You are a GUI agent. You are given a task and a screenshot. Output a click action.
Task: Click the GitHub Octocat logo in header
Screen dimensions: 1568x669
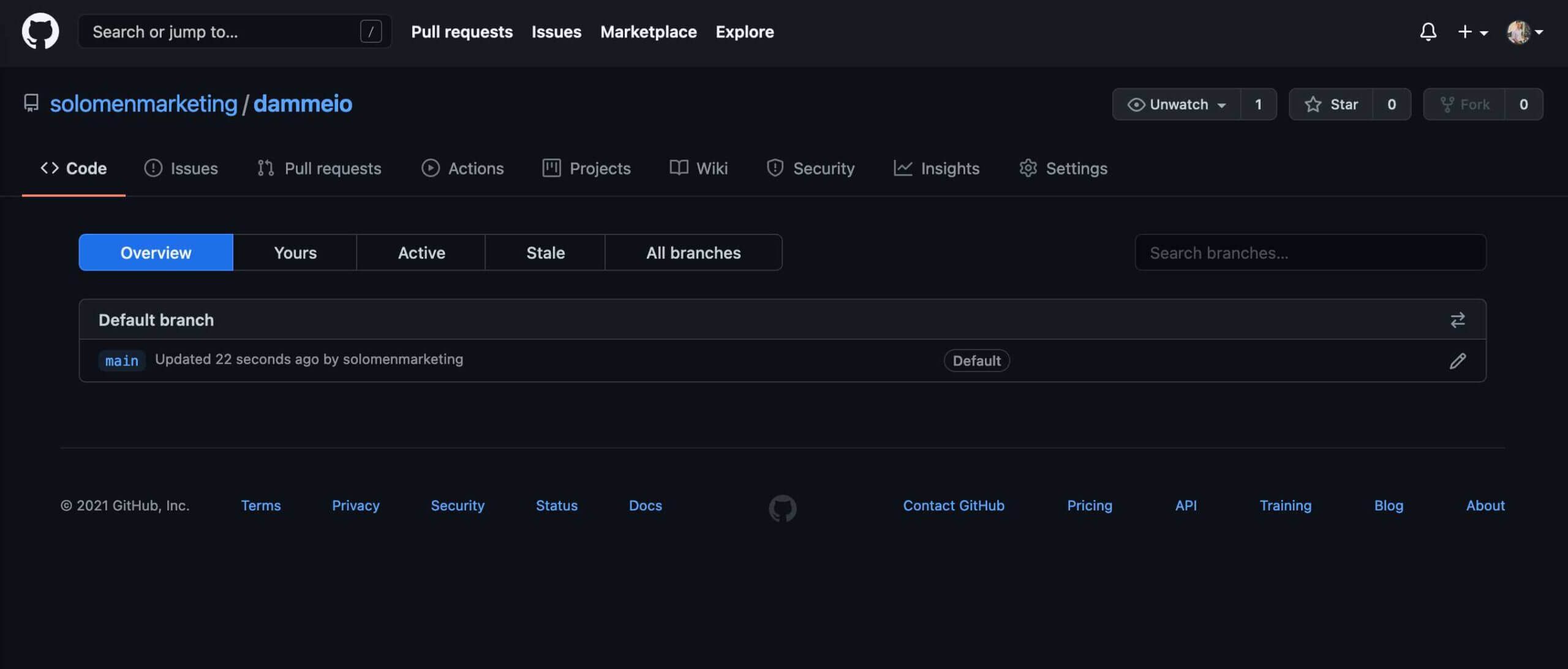click(40, 31)
